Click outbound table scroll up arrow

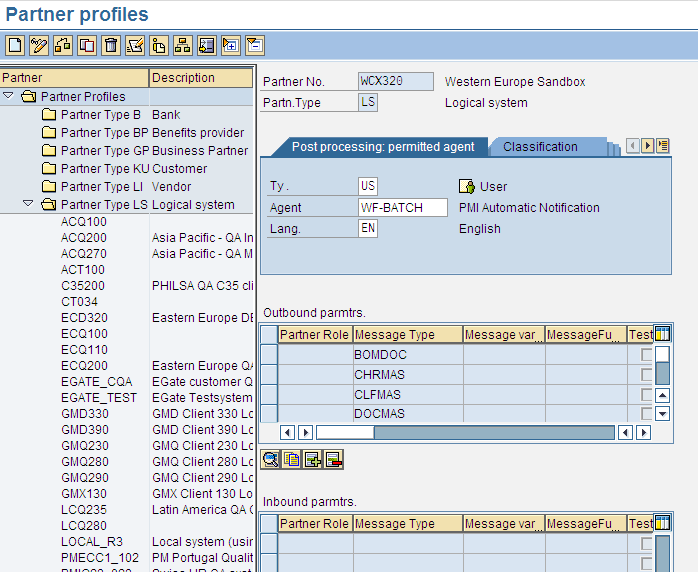click(663, 395)
